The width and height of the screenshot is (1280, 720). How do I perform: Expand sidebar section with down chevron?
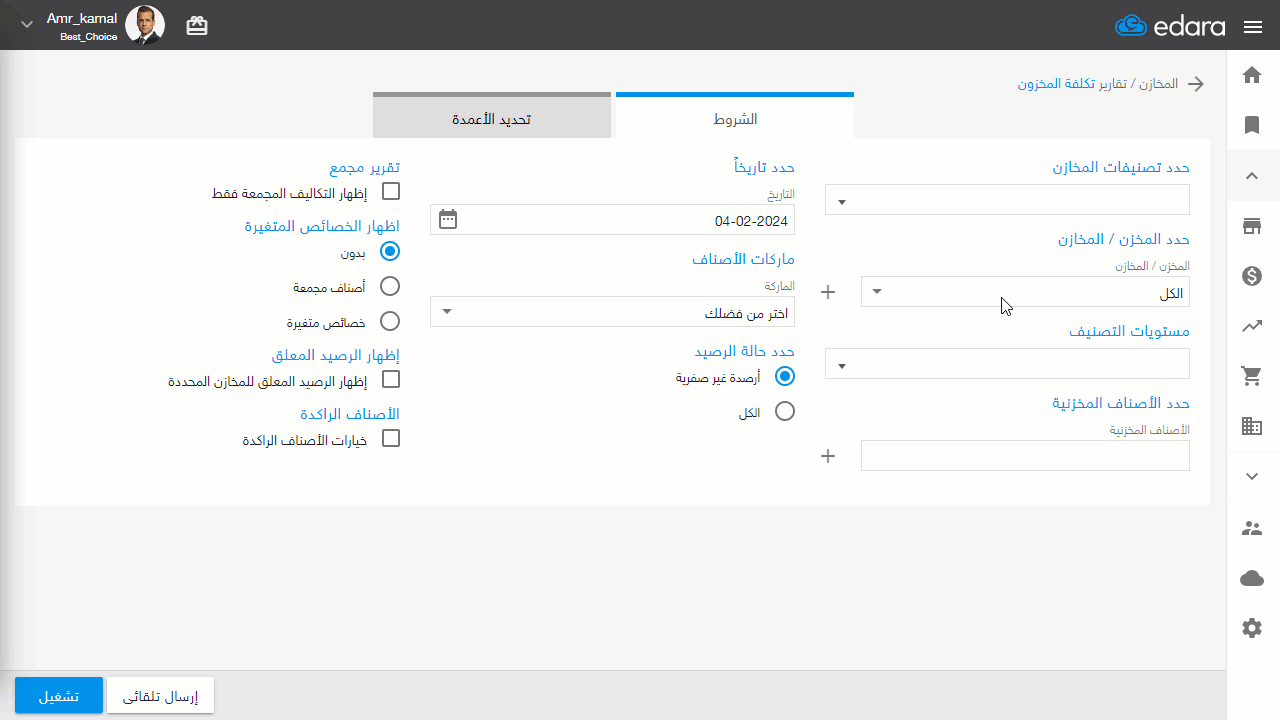click(1252, 476)
